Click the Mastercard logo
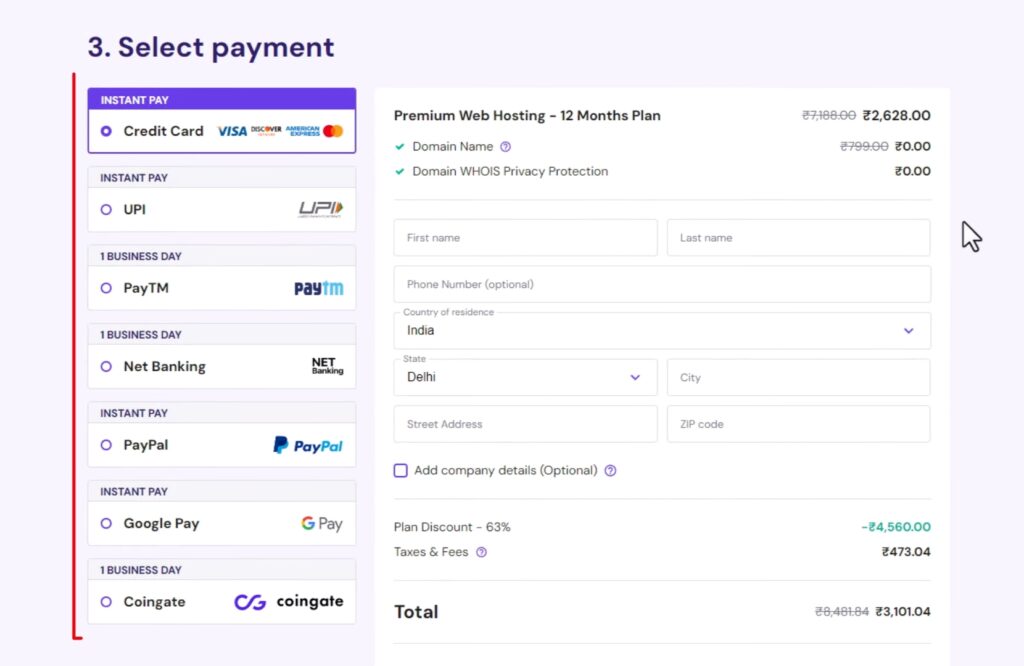 click(333, 131)
